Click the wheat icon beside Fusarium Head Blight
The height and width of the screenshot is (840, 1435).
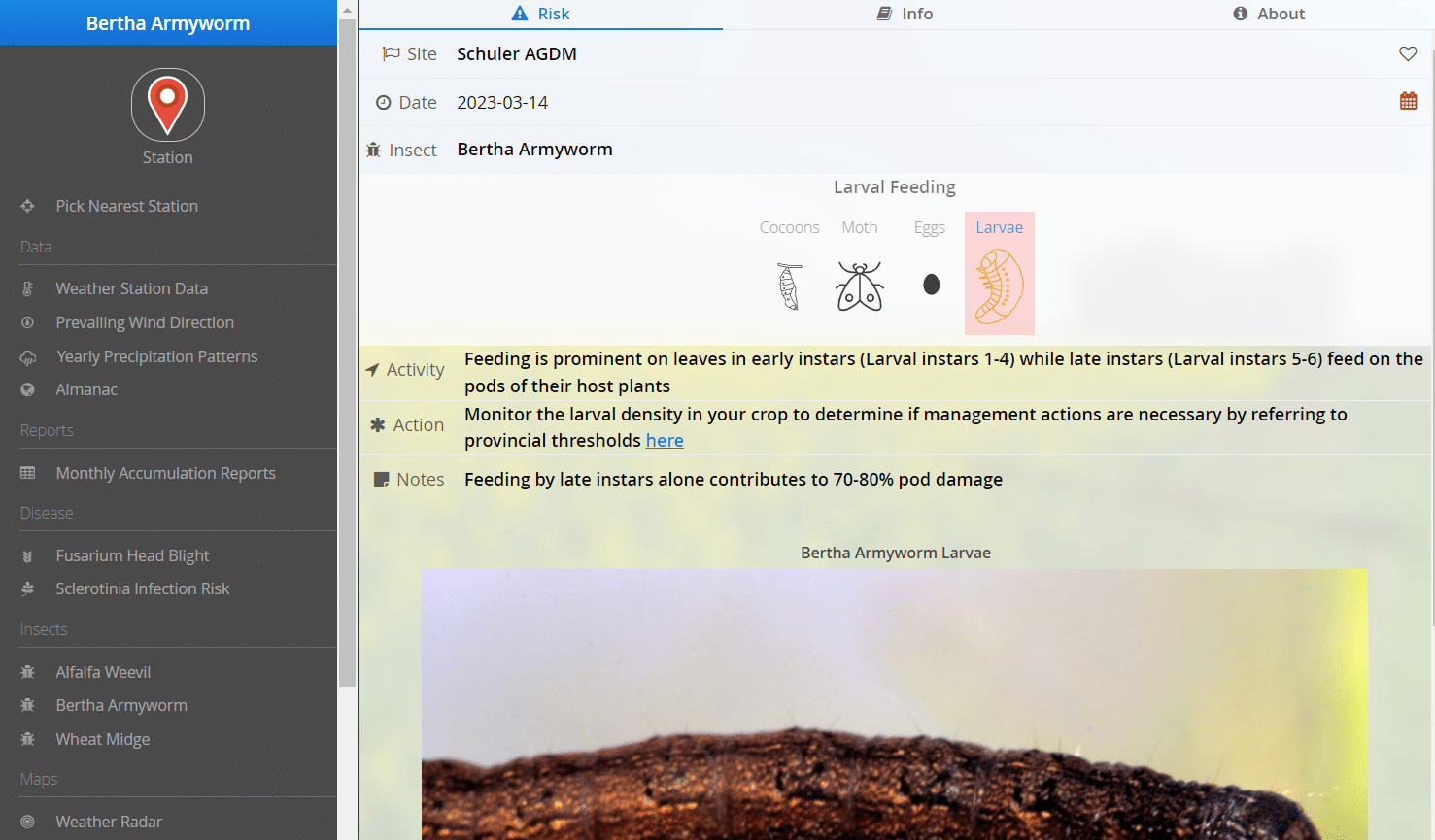27,556
